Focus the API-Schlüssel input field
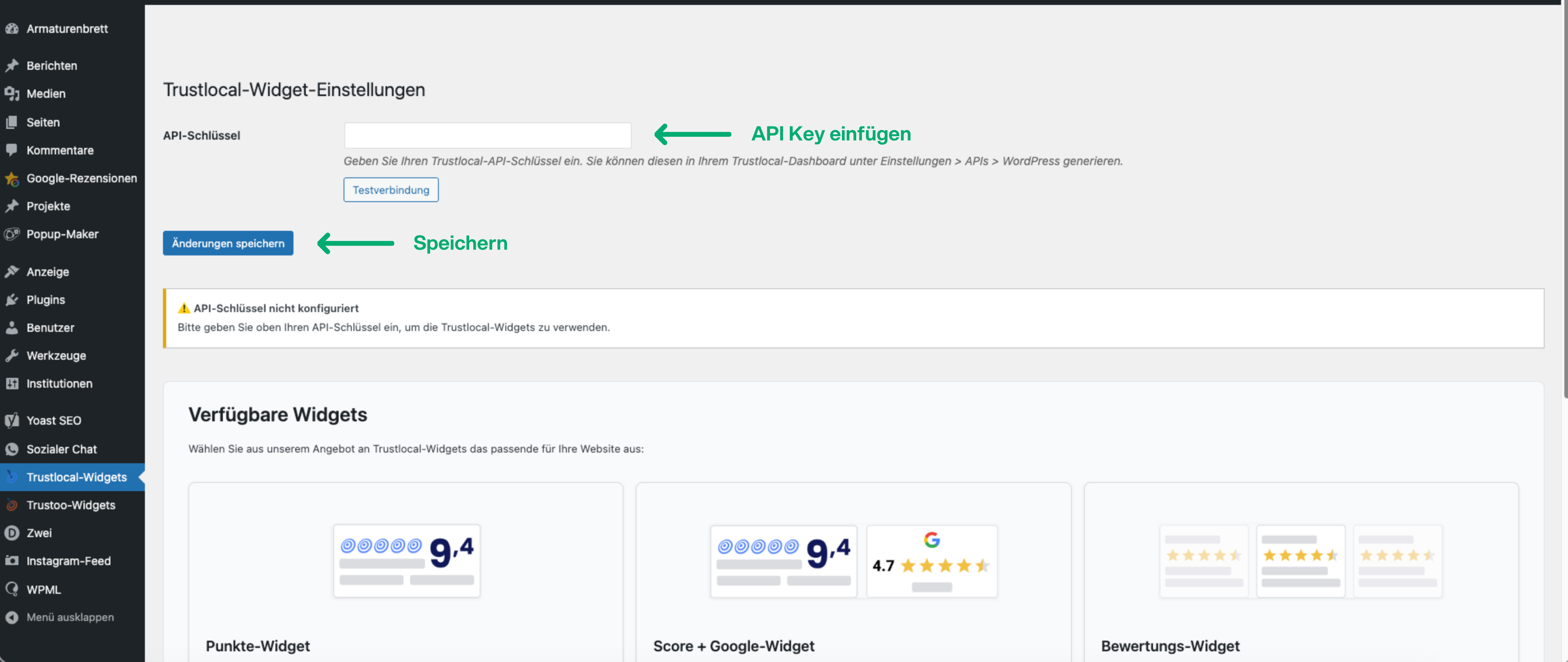 pos(488,135)
